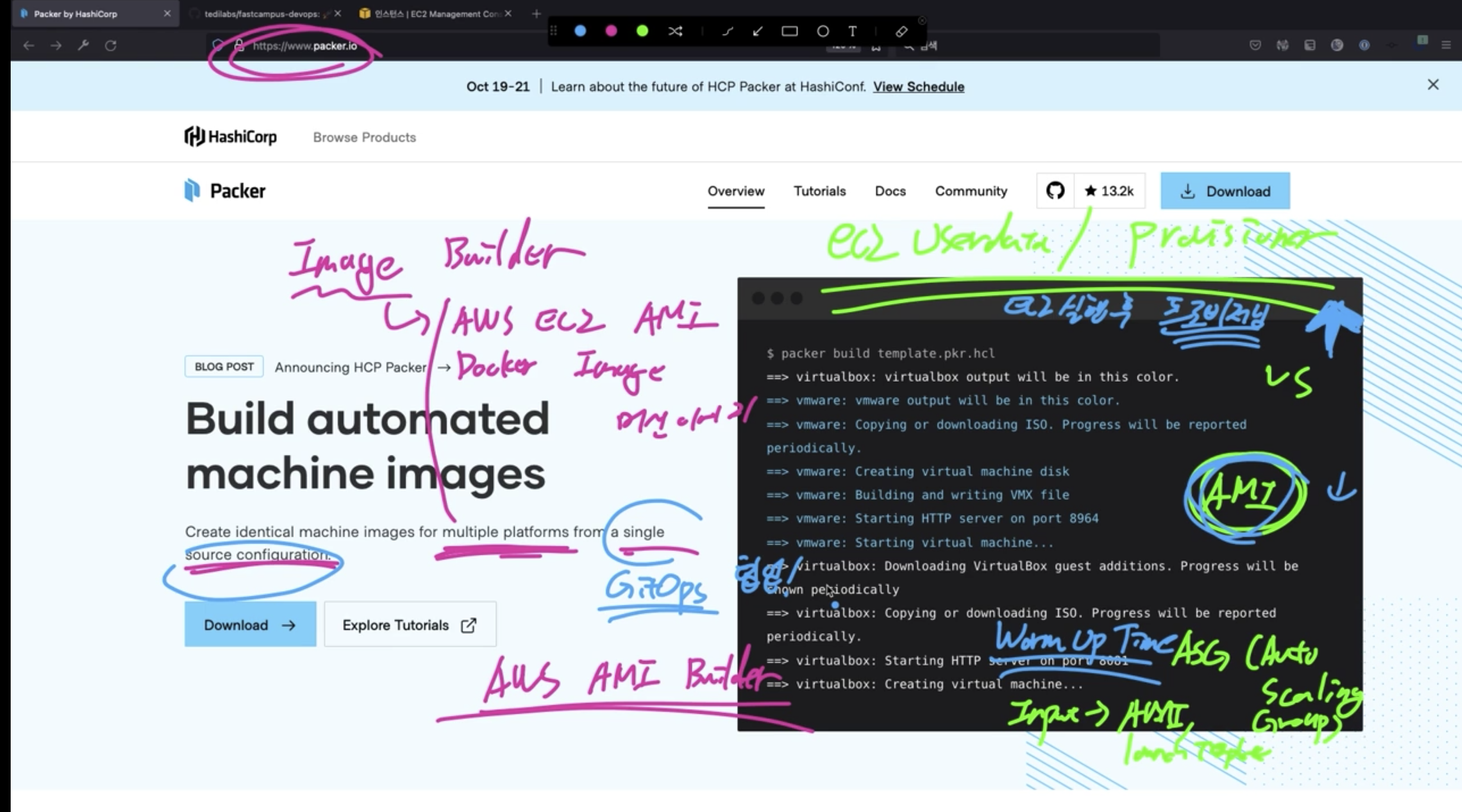The height and width of the screenshot is (812, 1462).
Task: Close the Packer by HashiCorp tab
Action: coord(167,14)
